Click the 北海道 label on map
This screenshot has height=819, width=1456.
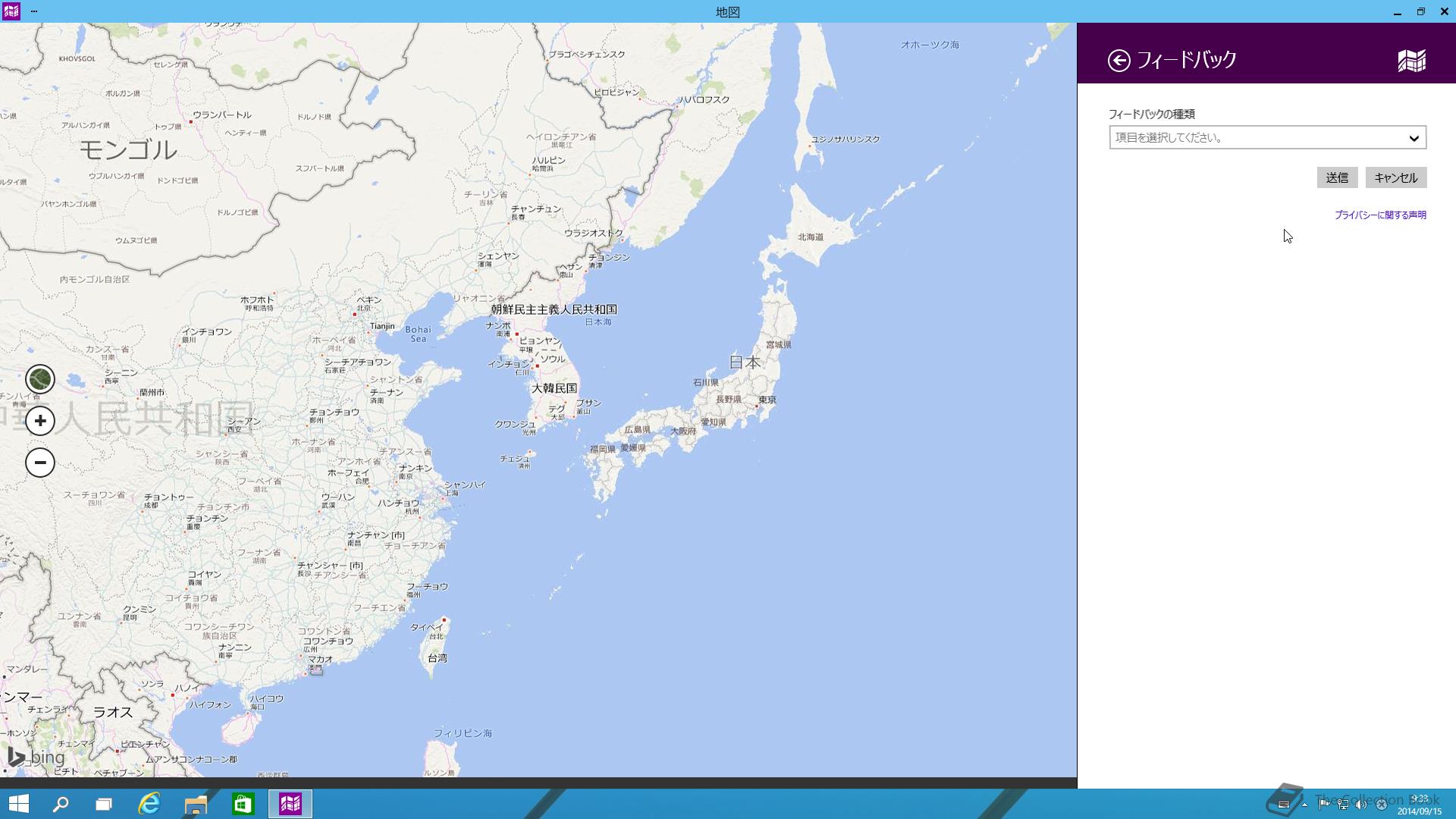[x=811, y=237]
